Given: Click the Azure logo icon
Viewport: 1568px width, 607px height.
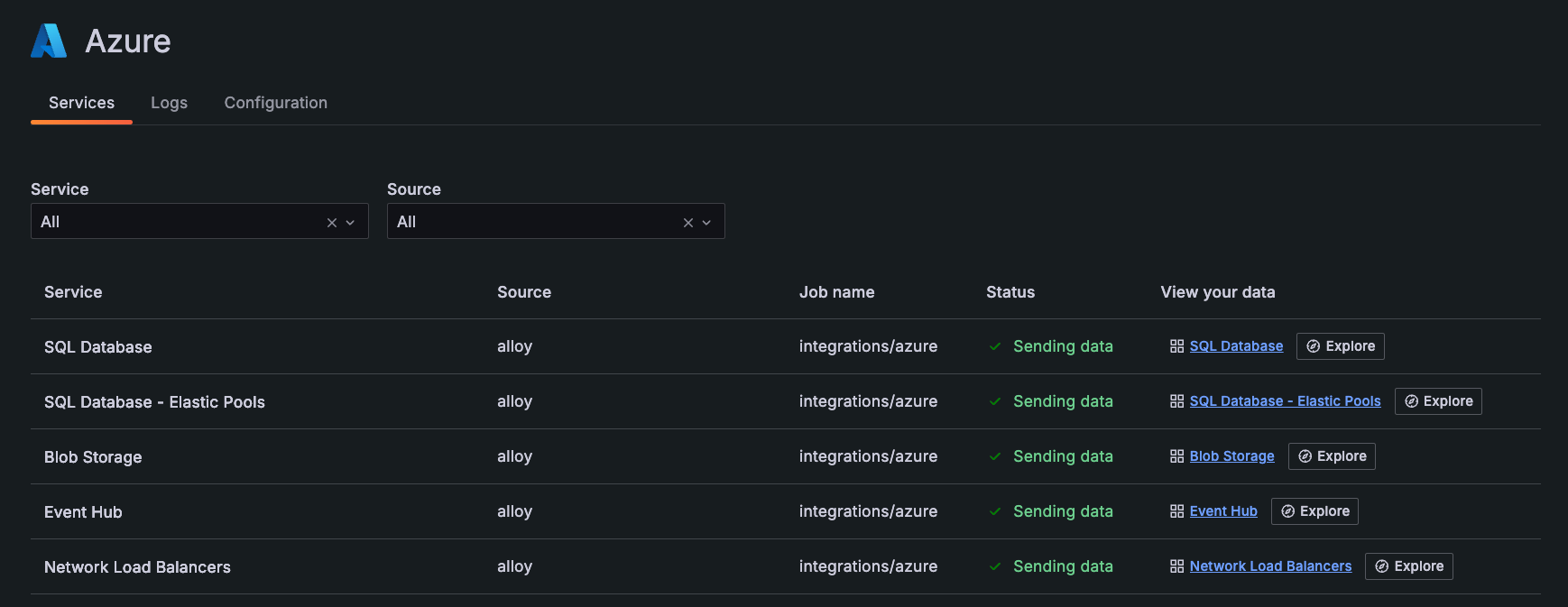Looking at the screenshot, I should (x=49, y=41).
